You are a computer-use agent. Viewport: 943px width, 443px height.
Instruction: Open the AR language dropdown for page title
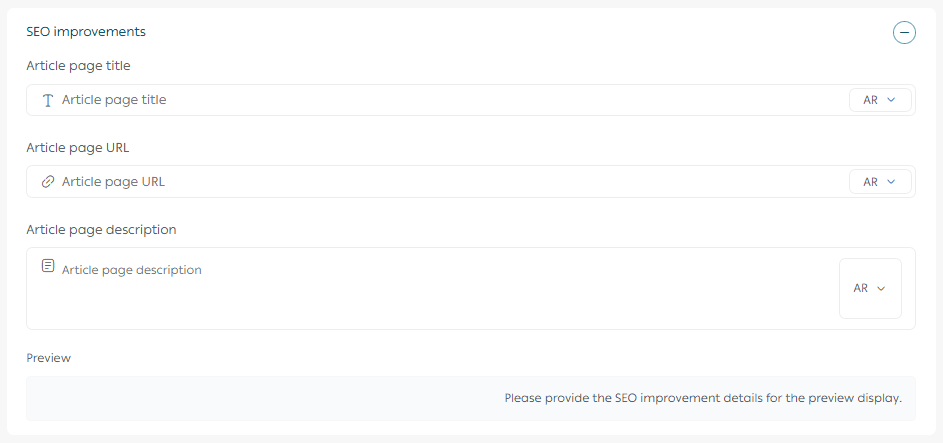pos(880,100)
